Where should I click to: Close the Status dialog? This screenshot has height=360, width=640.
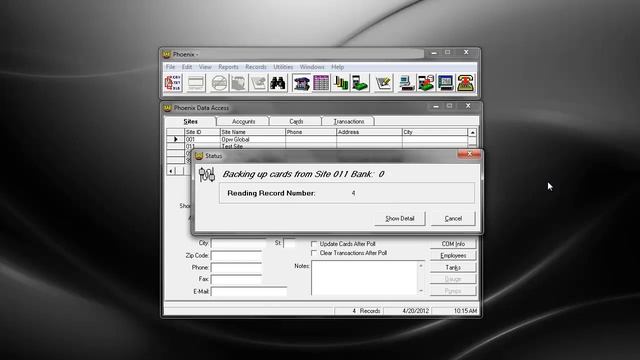[x=469, y=154]
